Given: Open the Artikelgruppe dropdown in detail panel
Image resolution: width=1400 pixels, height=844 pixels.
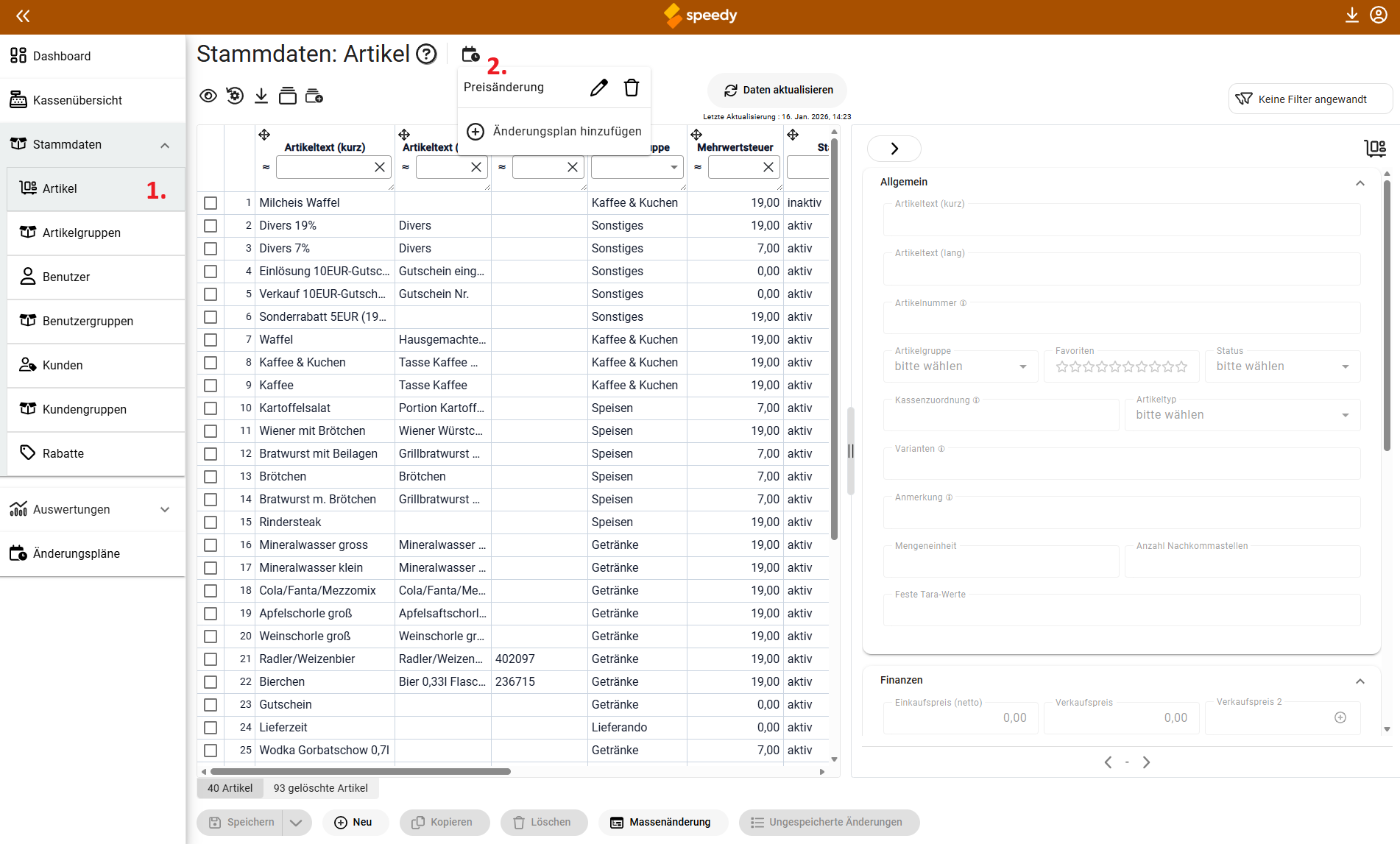Looking at the screenshot, I should (961, 366).
